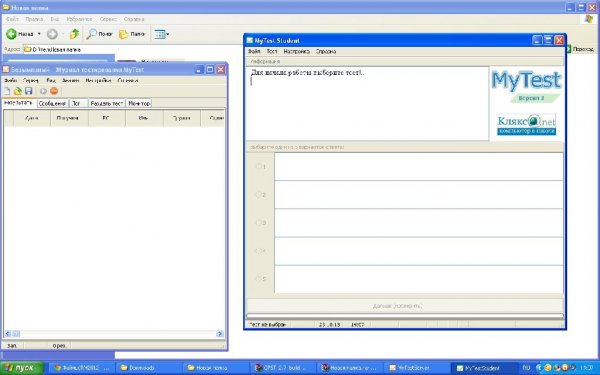Open Explorer's Favorites (Избранное) menu
The height and width of the screenshot is (375, 600).
pyautogui.click(x=79, y=19)
